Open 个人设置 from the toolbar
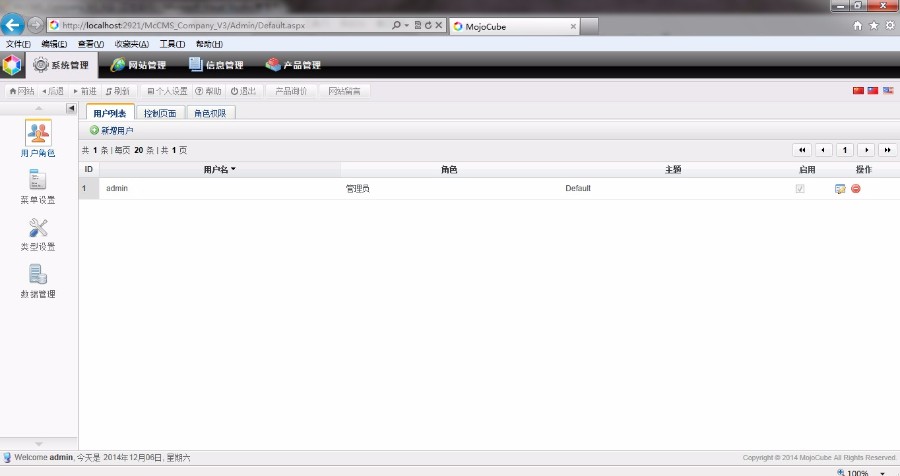Image resolution: width=900 pixels, height=476 pixels. pos(168,91)
